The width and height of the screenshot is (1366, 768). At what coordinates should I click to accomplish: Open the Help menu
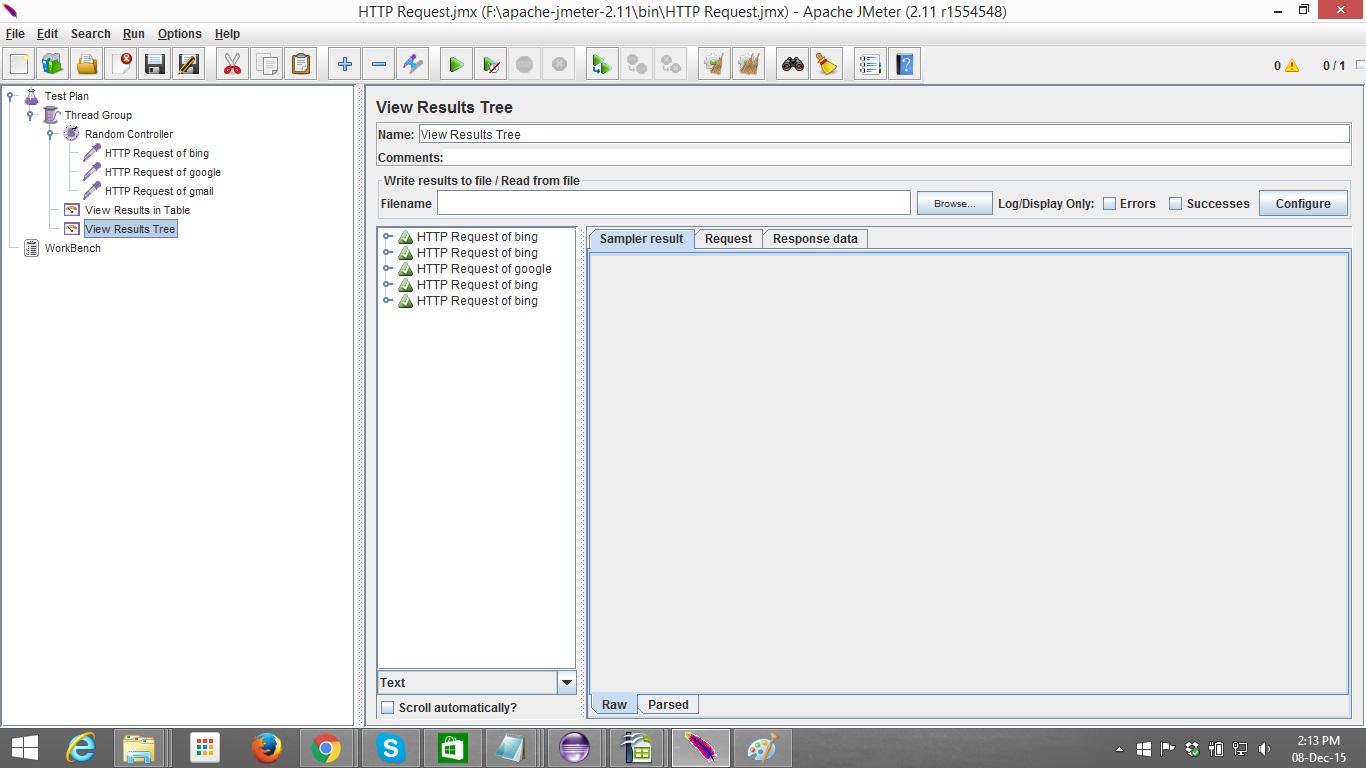[227, 34]
